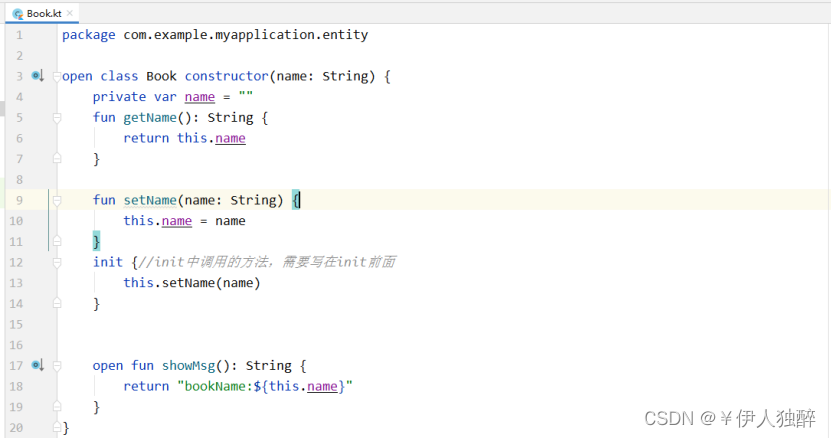Viewport: 831px width, 438px height.
Task: Click the empty string literal "" on line 4
Action: pyautogui.click(x=245, y=95)
